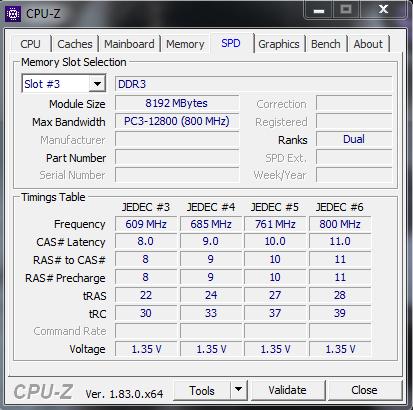Screen dimensions: 413x410
Task: Click the tRC value 33
Action: [211, 313]
